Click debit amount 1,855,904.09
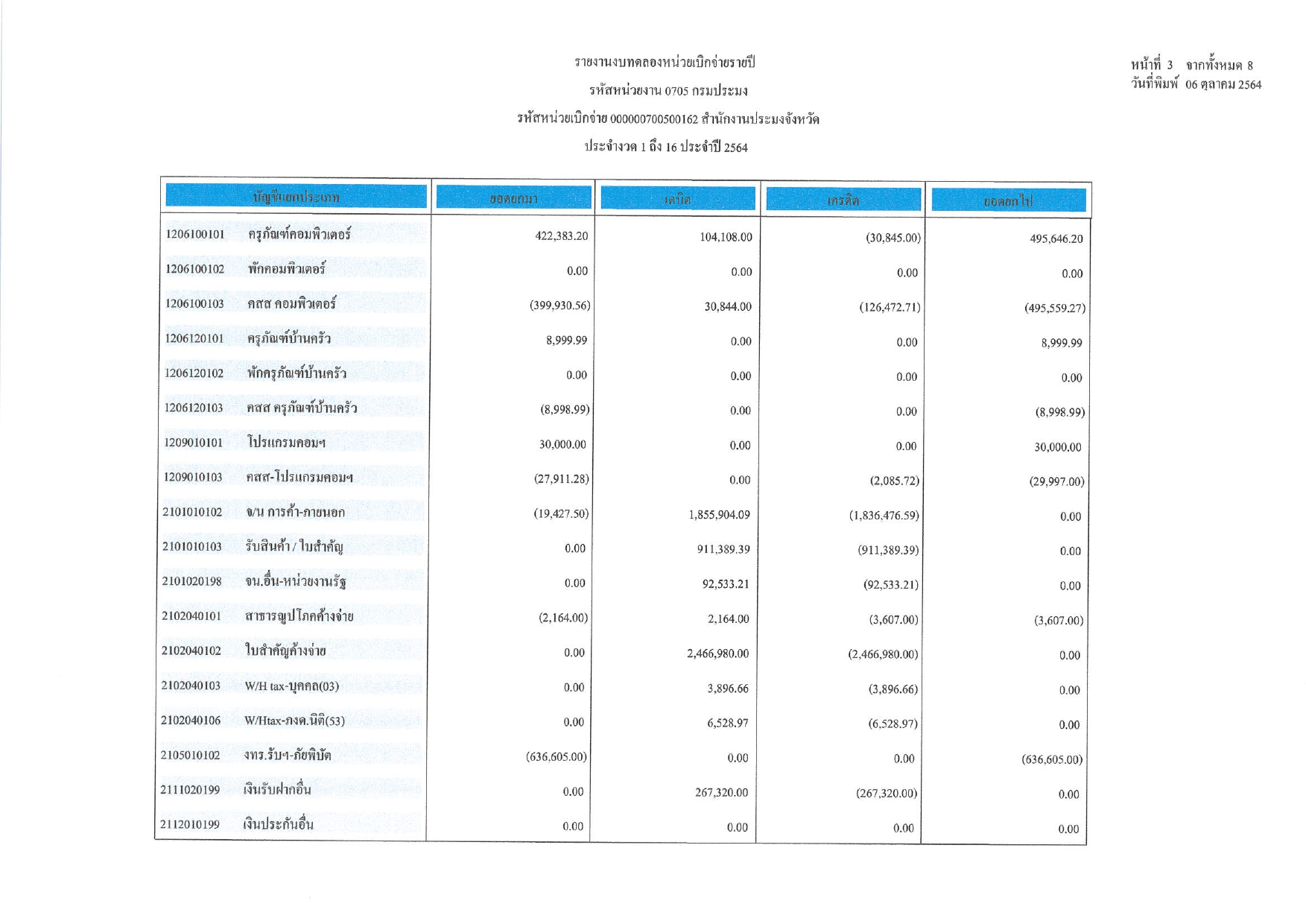Screen dimensions: 1306x924 (x=718, y=514)
